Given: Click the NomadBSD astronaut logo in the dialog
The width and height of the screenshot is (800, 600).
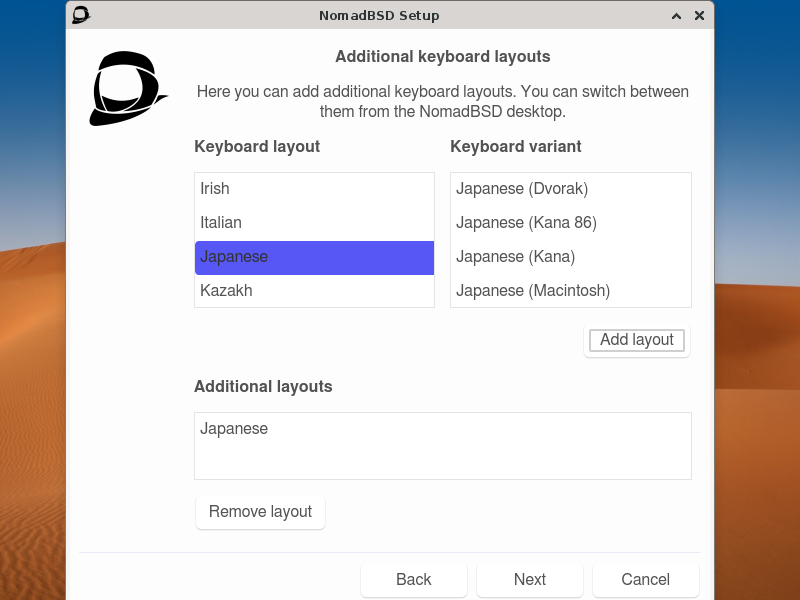Looking at the screenshot, I should [x=128, y=88].
